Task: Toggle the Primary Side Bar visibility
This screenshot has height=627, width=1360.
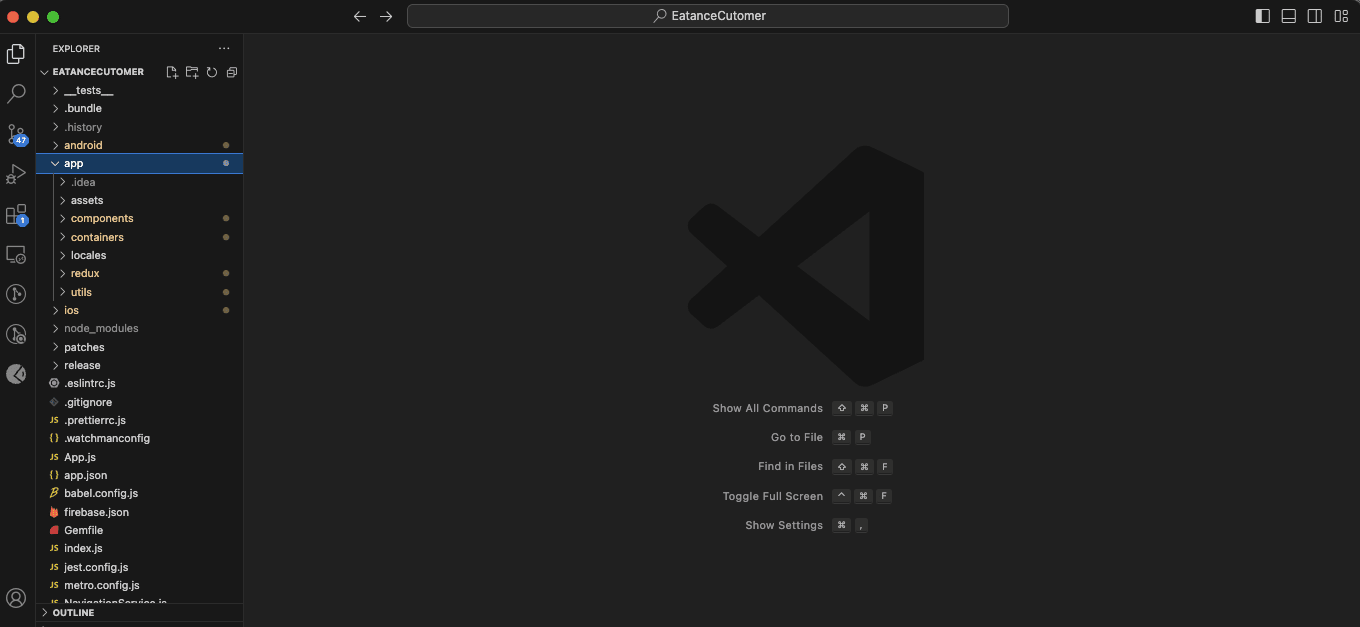Action: point(1262,16)
